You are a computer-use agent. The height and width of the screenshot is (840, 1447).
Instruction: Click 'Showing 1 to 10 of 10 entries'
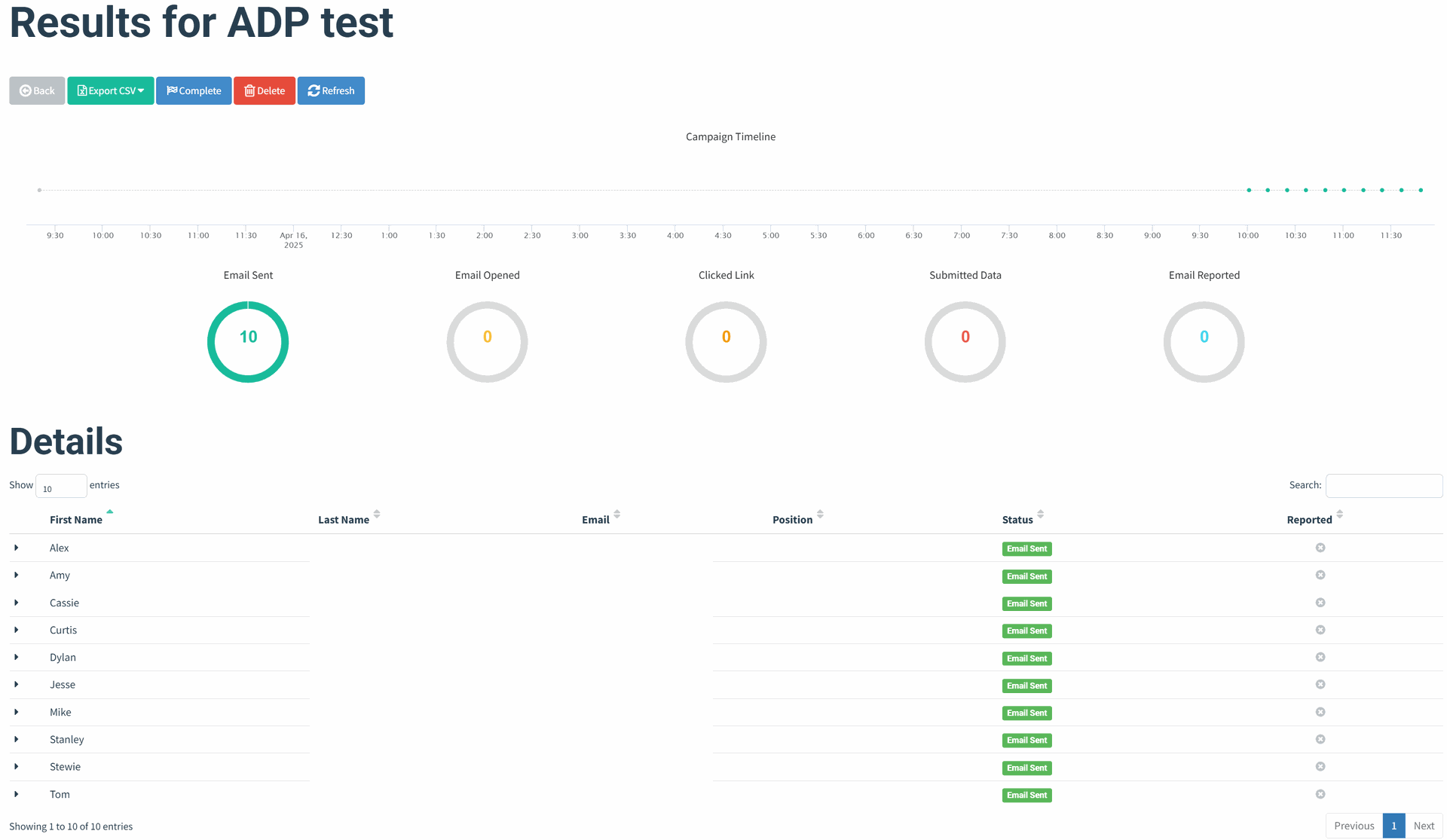coord(71,826)
